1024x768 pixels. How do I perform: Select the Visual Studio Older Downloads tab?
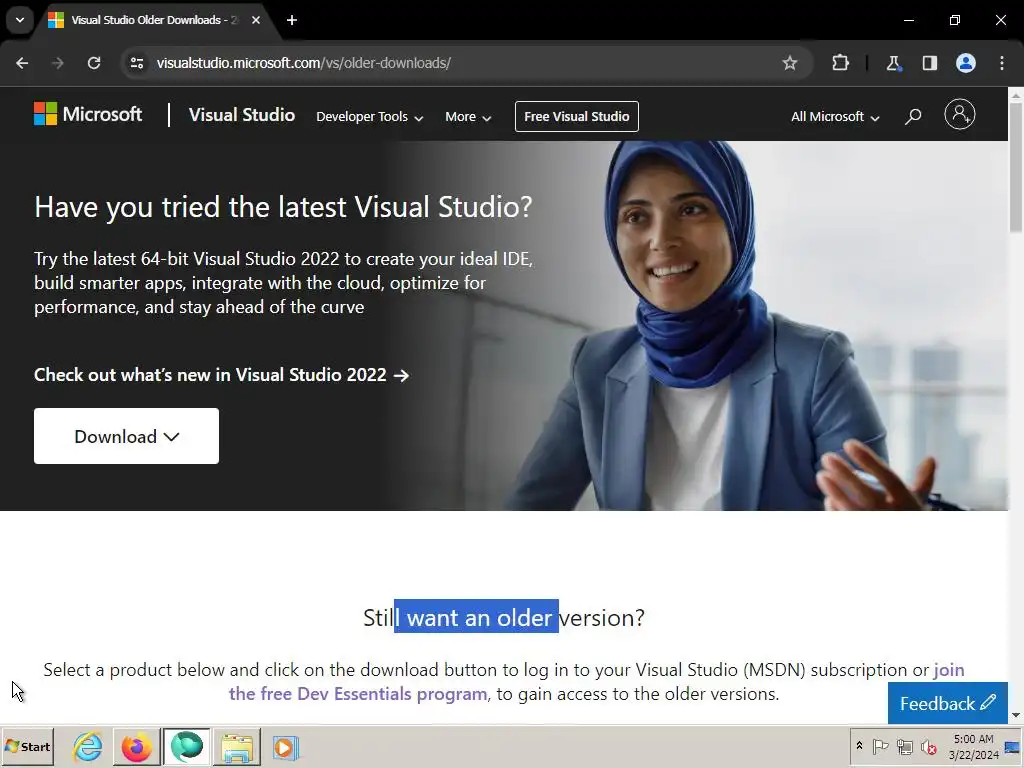(x=155, y=20)
